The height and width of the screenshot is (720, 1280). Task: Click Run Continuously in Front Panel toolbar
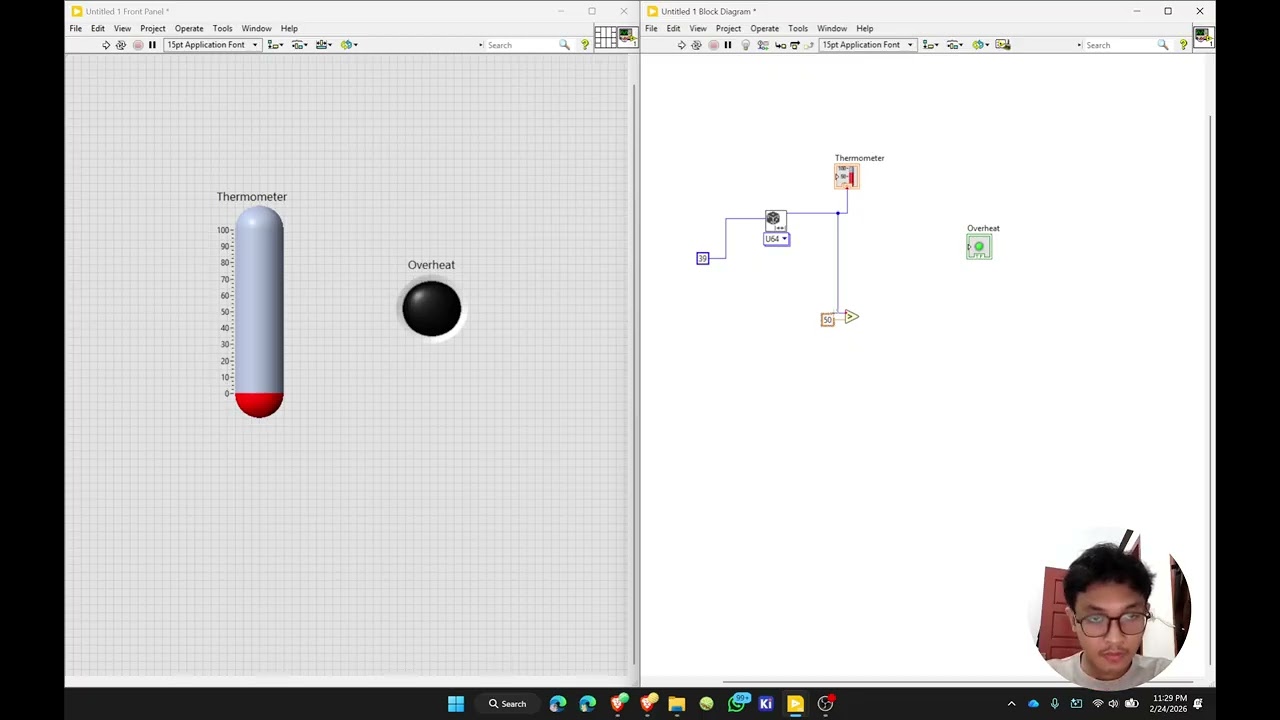[121, 45]
